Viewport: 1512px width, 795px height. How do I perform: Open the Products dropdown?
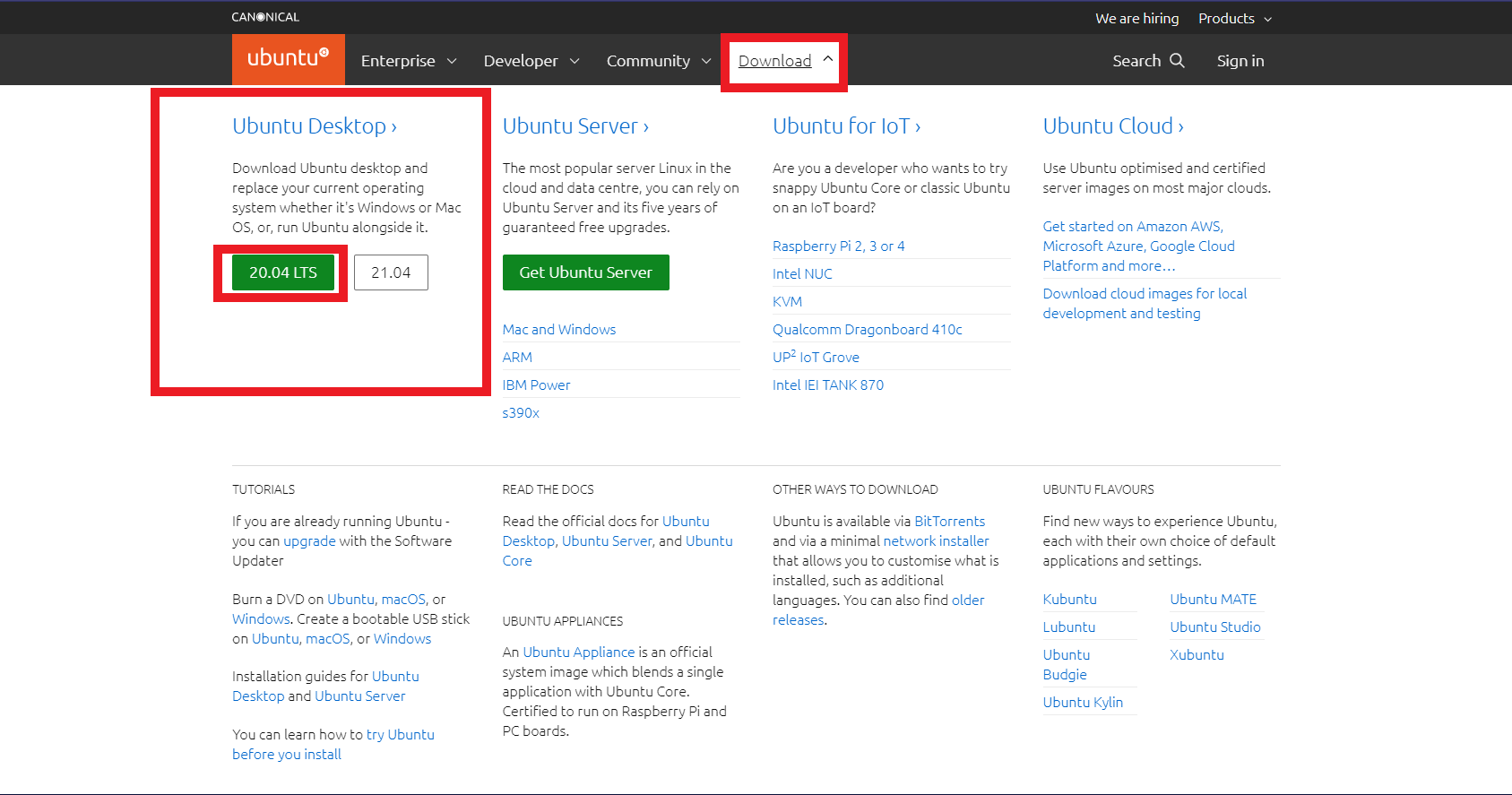(1235, 18)
